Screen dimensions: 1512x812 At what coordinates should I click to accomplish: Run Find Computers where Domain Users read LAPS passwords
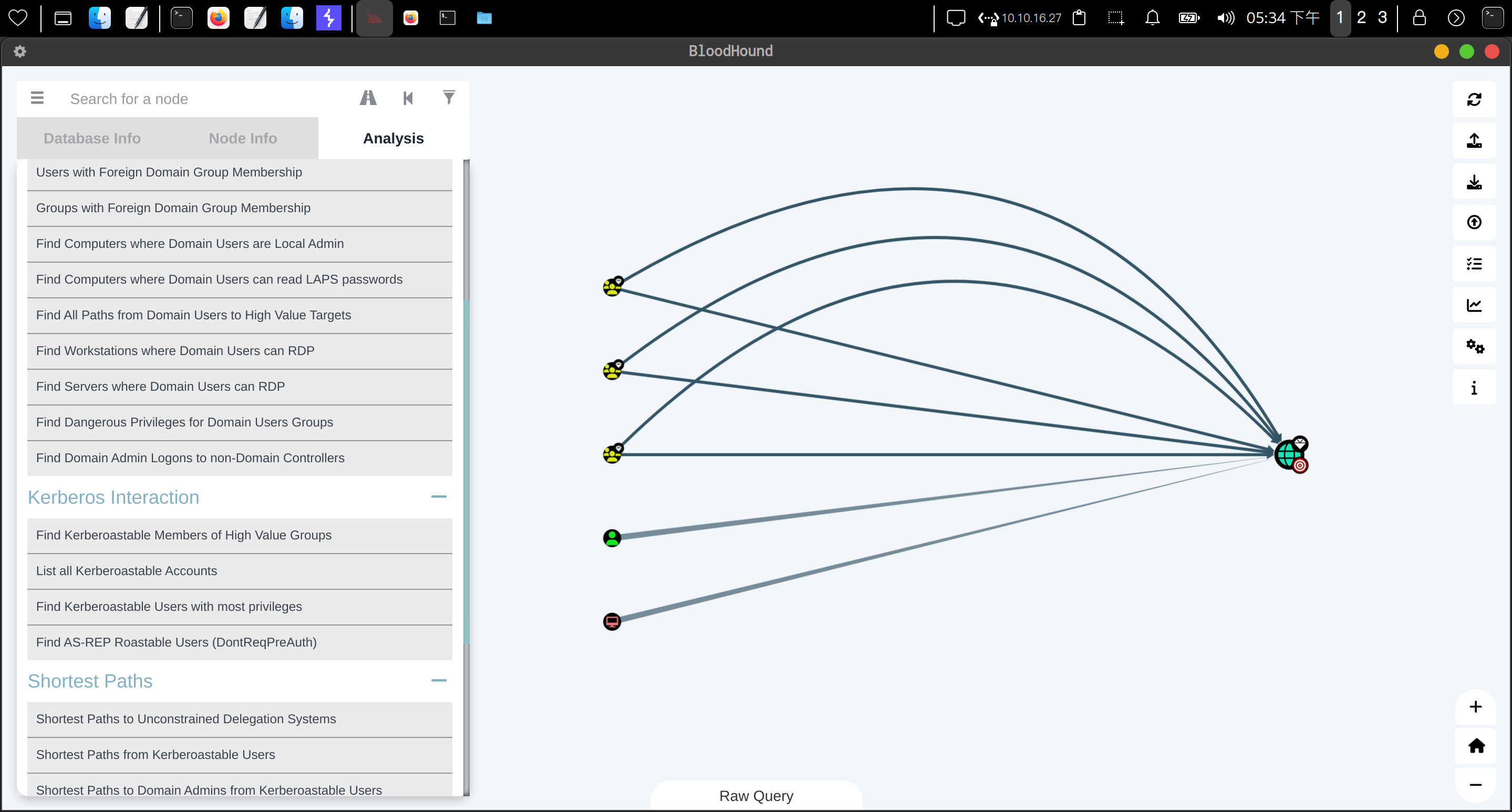240,280
